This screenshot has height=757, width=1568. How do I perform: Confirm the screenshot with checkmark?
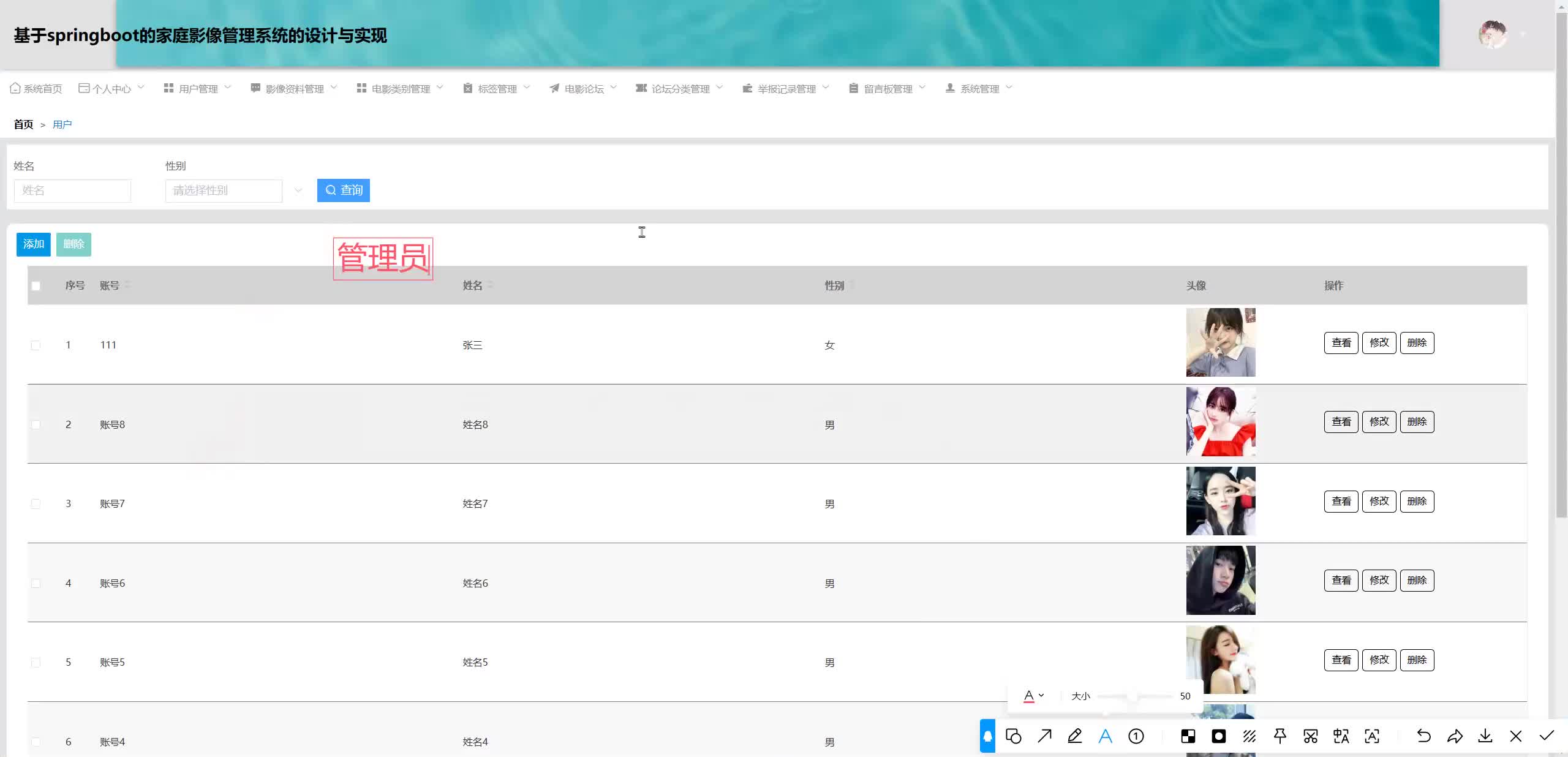pos(1547,736)
